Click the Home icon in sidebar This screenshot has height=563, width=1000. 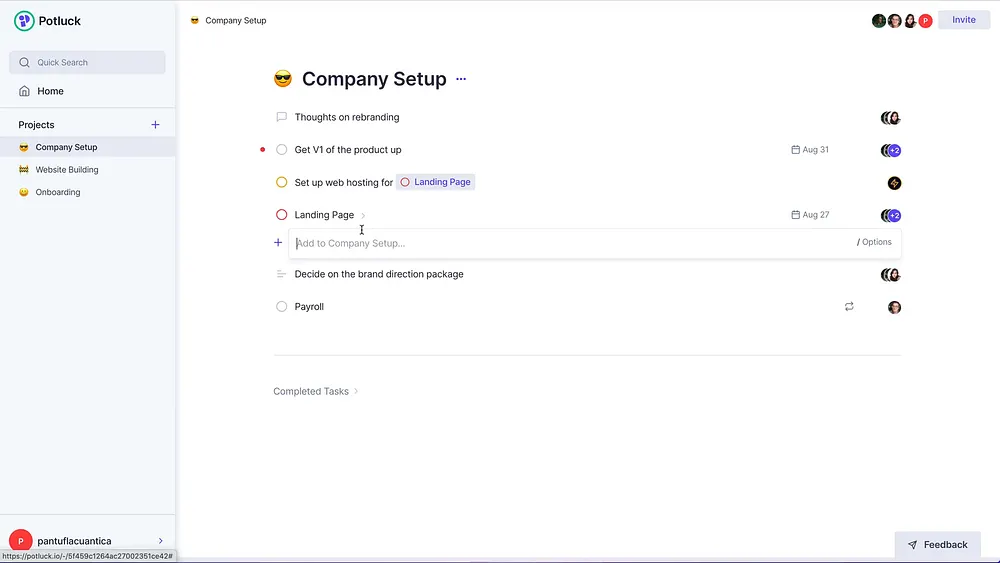pos(24,91)
